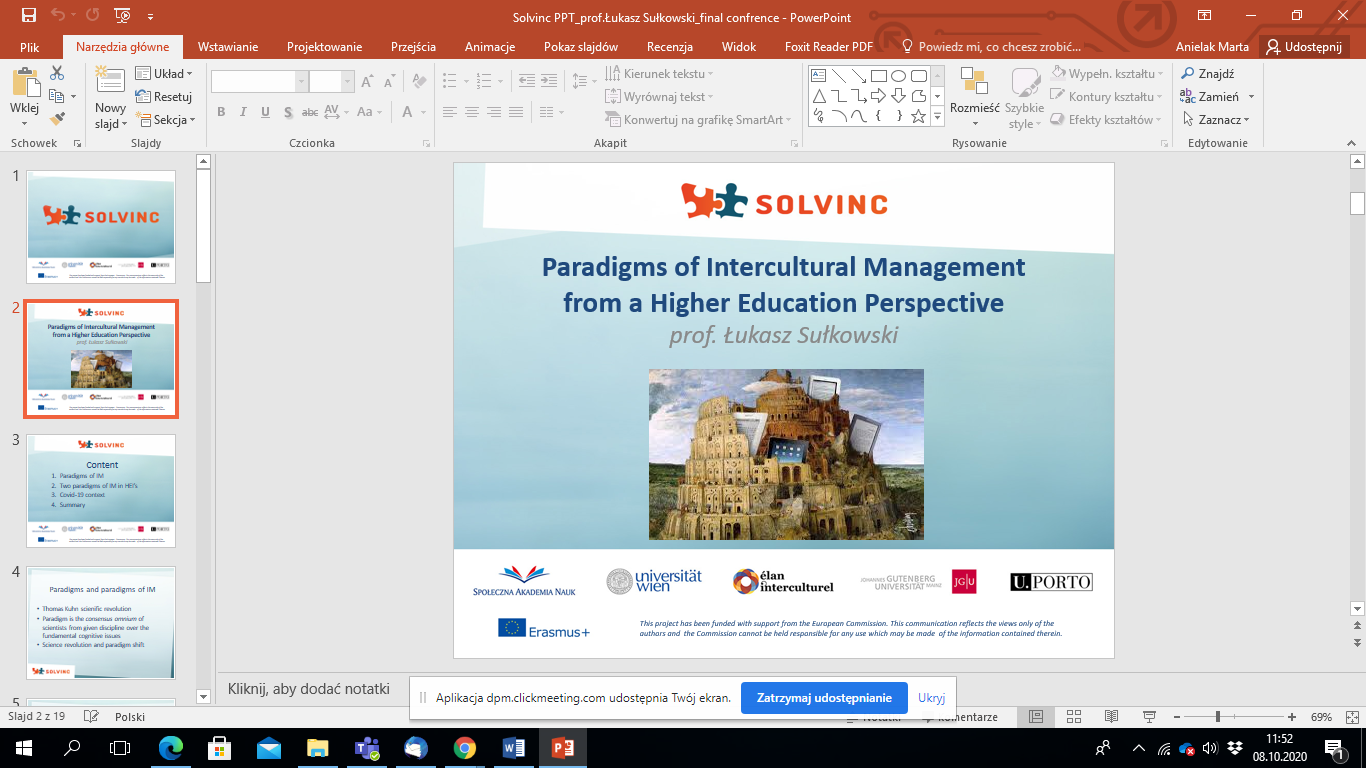Open Microsoft Teams from taskbar
Screen dimensions: 1366x768
[366, 748]
